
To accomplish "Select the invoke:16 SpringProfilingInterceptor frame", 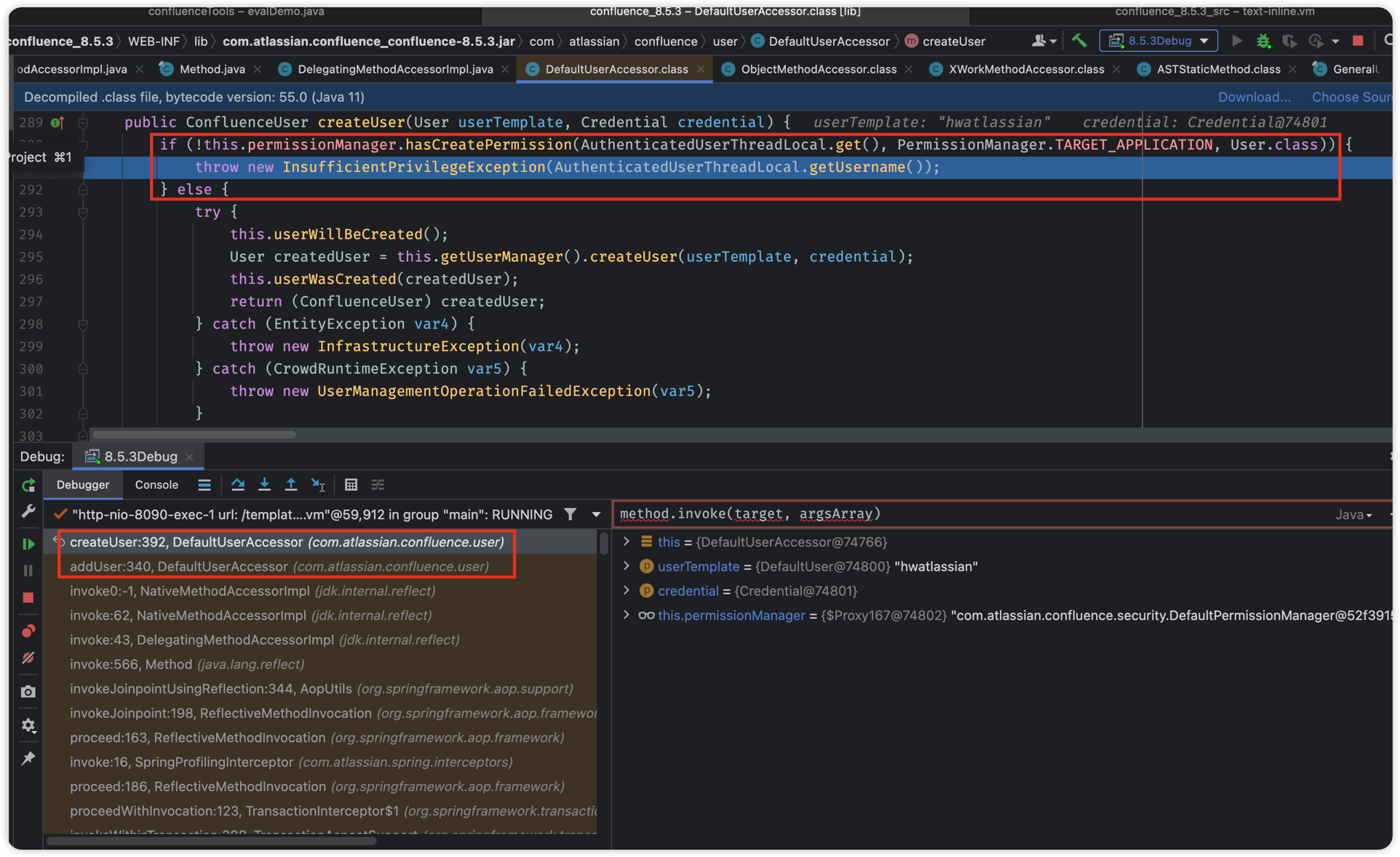I will click(320, 762).
